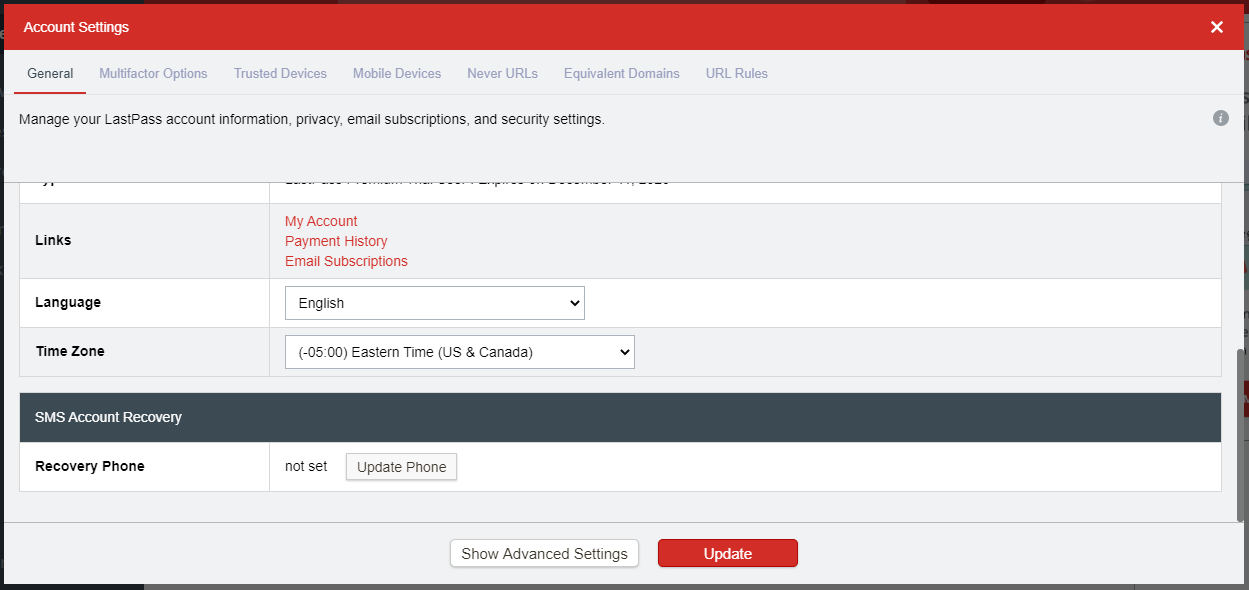Click the info icon near the description

point(1220,118)
